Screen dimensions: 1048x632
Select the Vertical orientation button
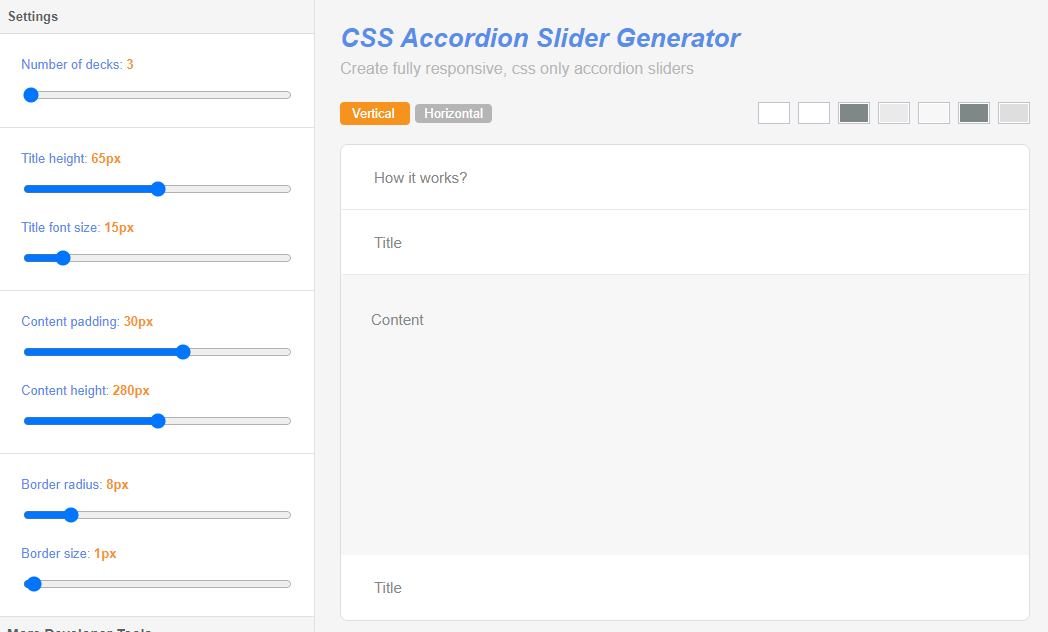click(x=374, y=113)
